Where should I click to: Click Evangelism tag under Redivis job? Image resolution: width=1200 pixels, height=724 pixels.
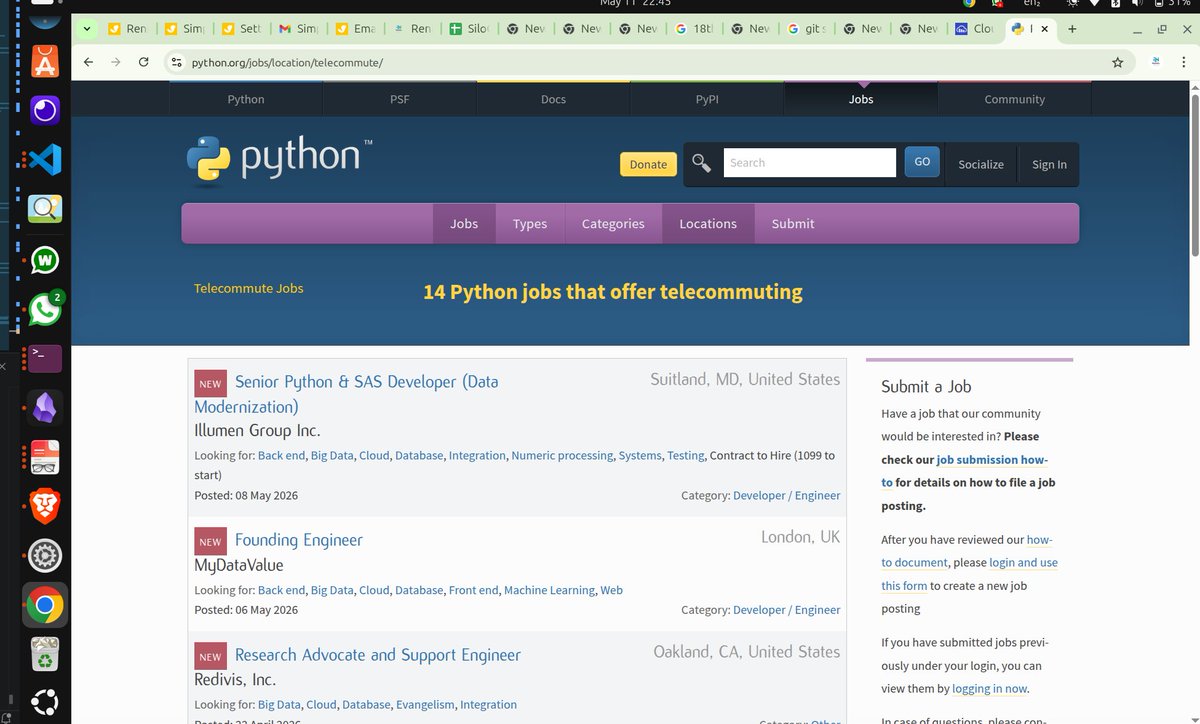point(425,705)
